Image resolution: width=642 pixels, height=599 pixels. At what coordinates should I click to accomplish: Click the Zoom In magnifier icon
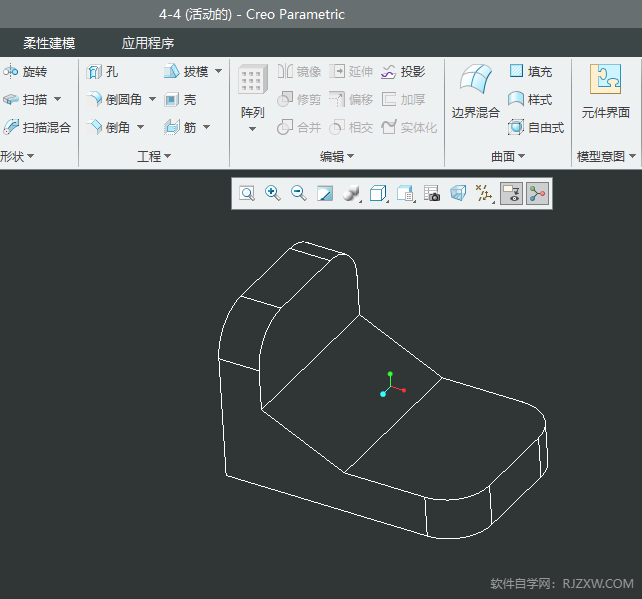click(272, 194)
